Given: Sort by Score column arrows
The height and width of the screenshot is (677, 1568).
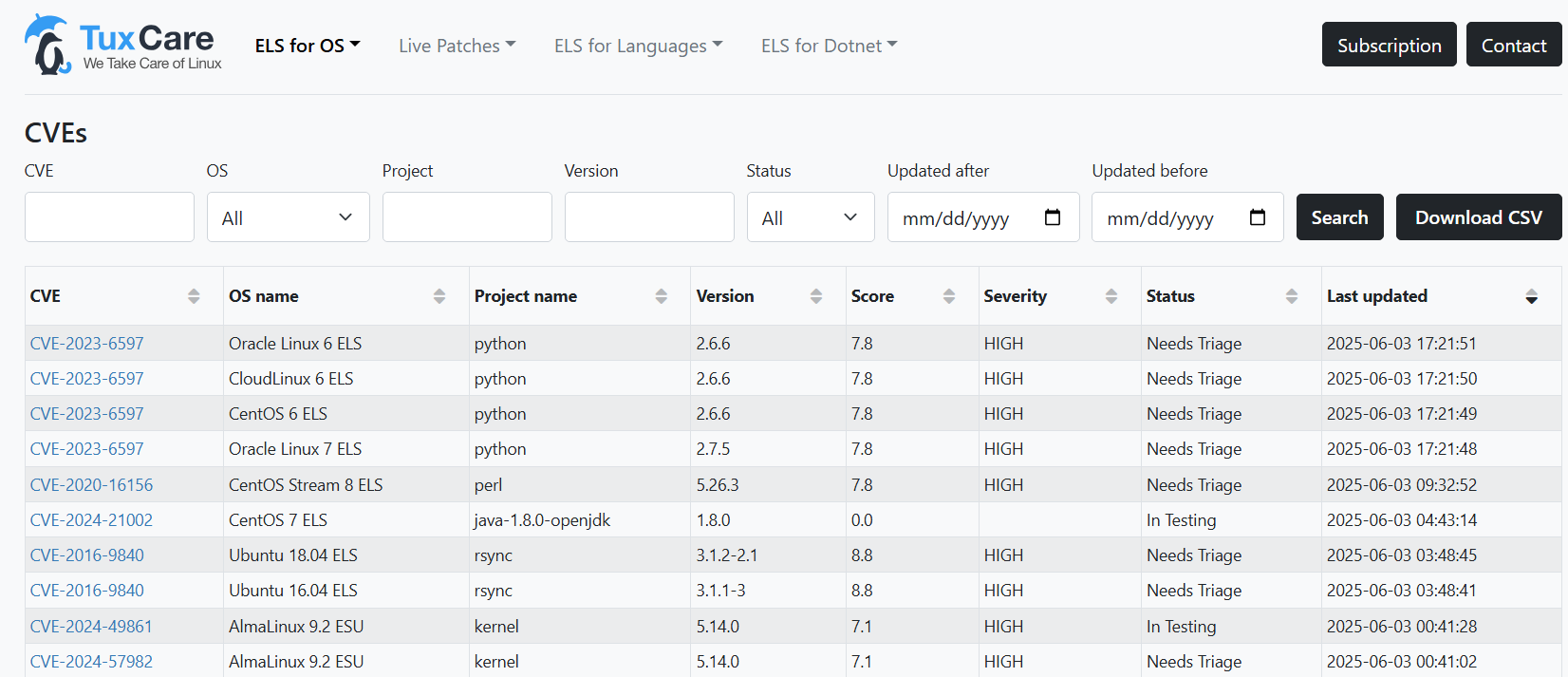Looking at the screenshot, I should (x=949, y=296).
